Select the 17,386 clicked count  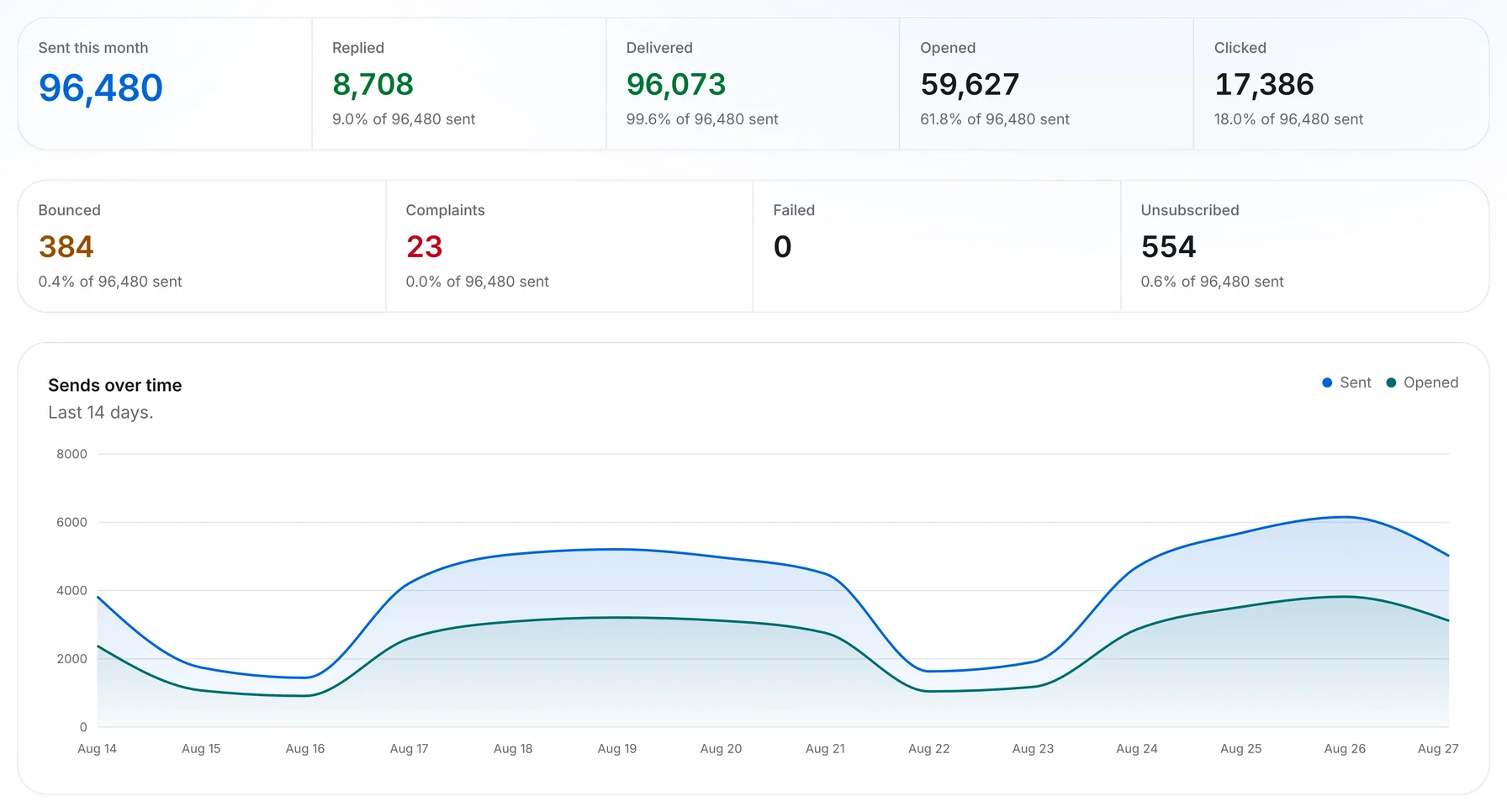1264,84
